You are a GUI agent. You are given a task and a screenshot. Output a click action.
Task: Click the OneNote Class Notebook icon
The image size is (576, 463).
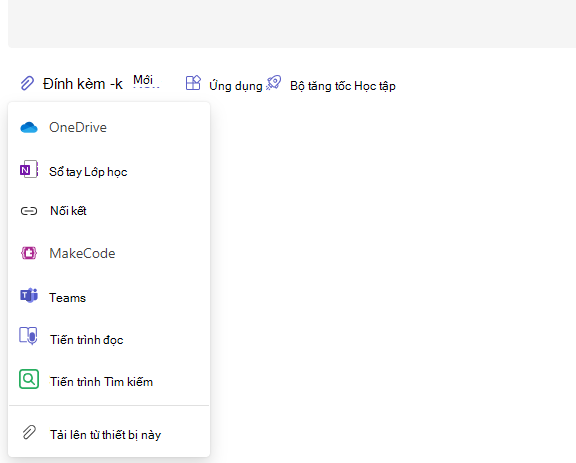click(x=29, y=169)
